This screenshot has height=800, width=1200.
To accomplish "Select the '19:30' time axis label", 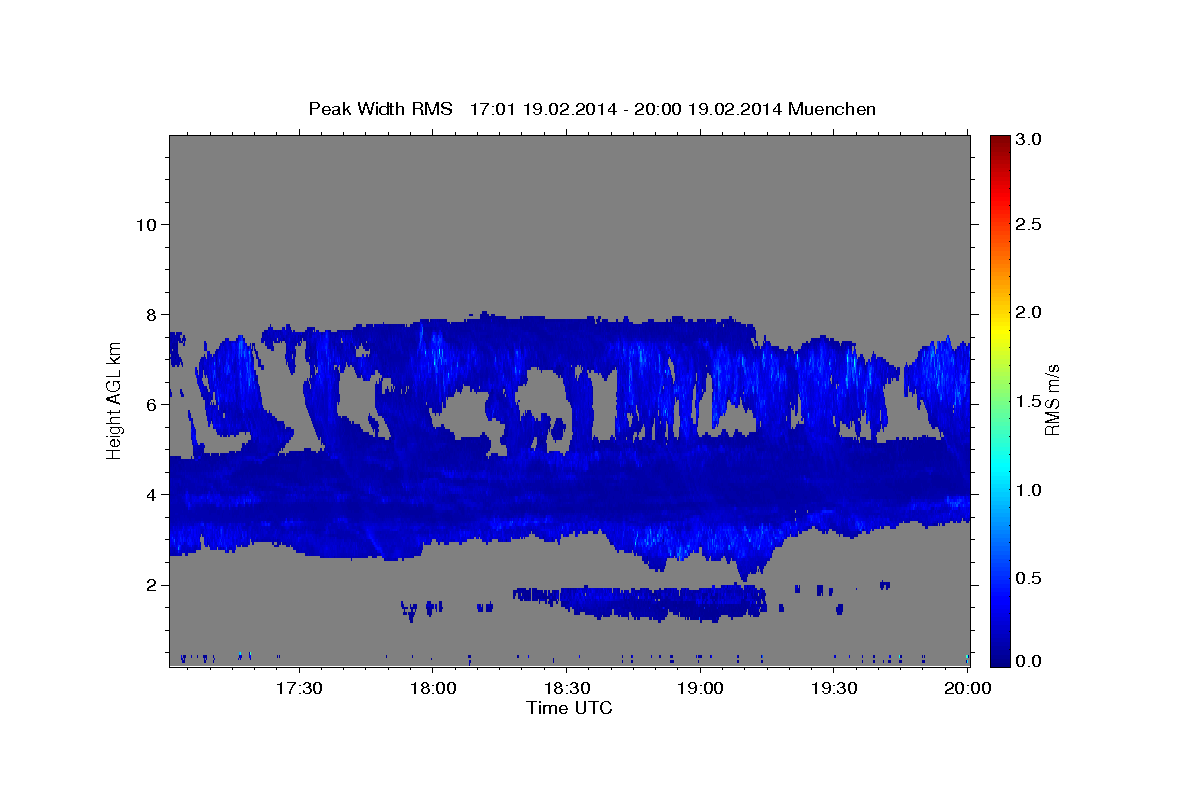I will coord(835,688).
